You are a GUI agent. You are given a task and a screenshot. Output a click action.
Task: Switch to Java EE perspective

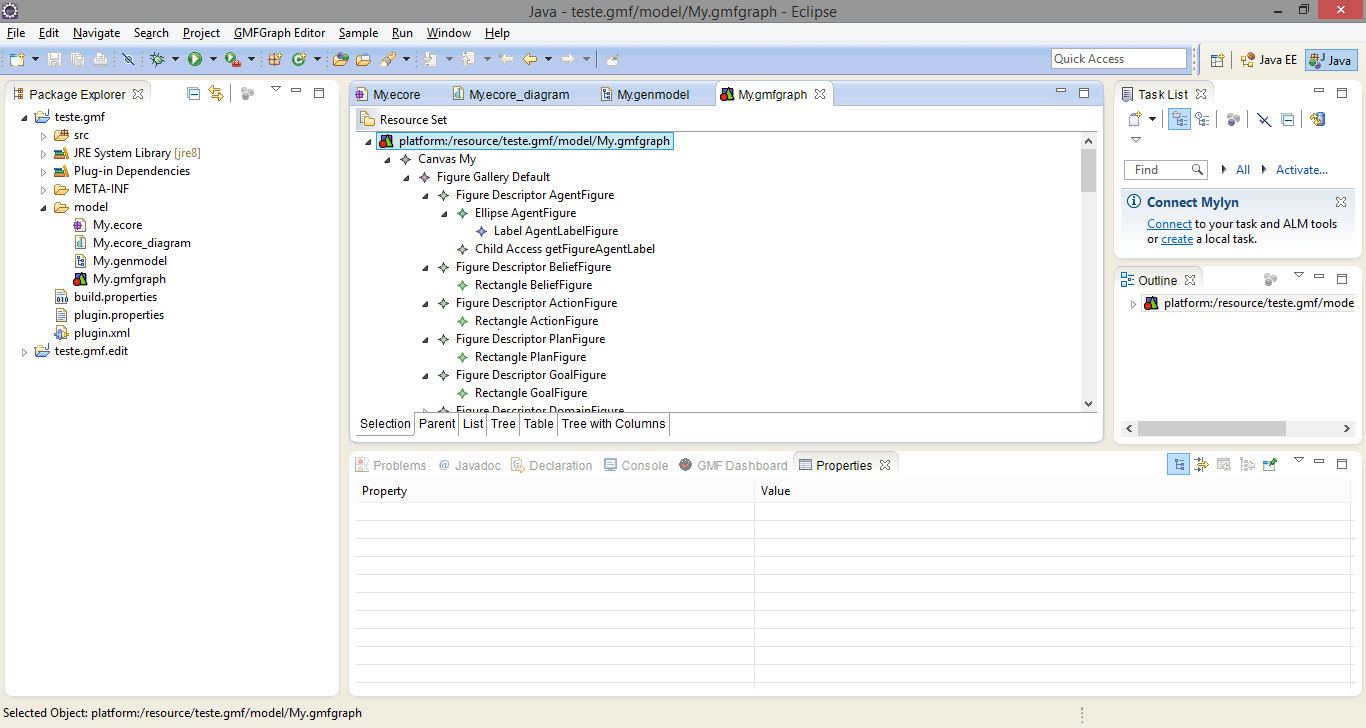(1268, 60)
